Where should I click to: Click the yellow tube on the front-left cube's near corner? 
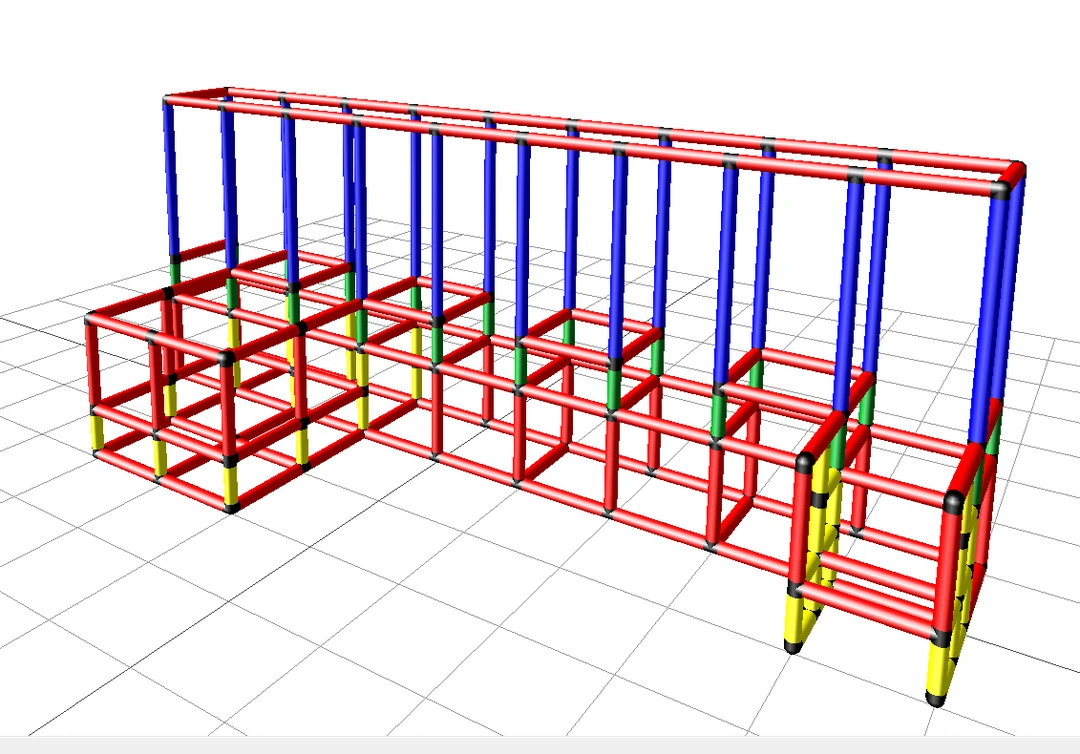click(x=232, y=483)
